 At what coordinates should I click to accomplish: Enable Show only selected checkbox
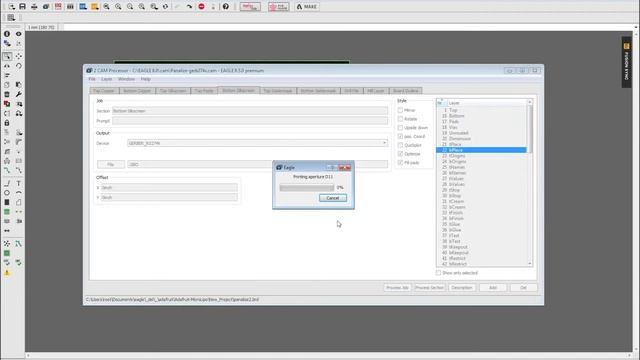point(438,273)
